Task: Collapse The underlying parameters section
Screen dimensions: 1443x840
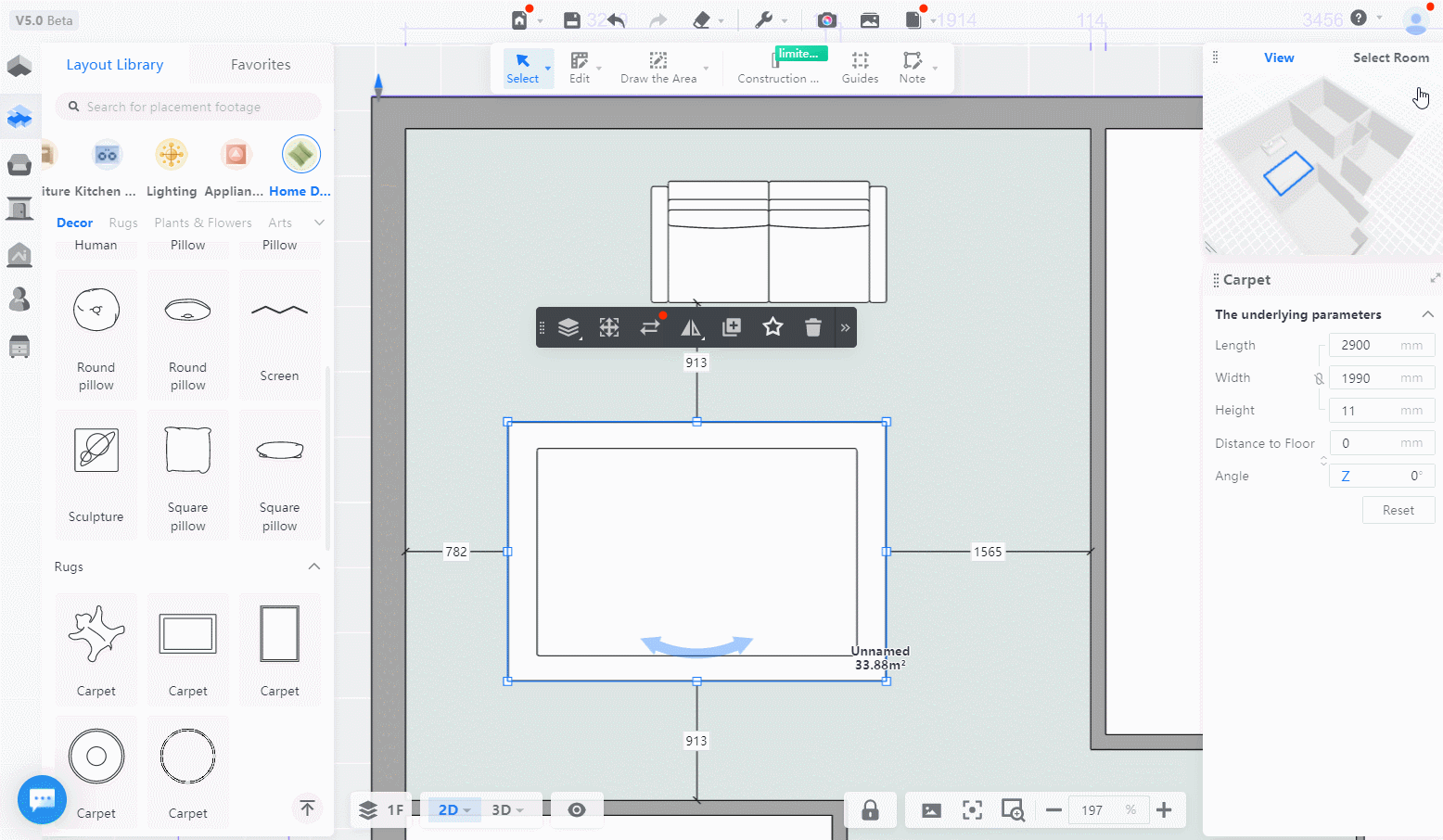Action: [x=1427, y=314]
